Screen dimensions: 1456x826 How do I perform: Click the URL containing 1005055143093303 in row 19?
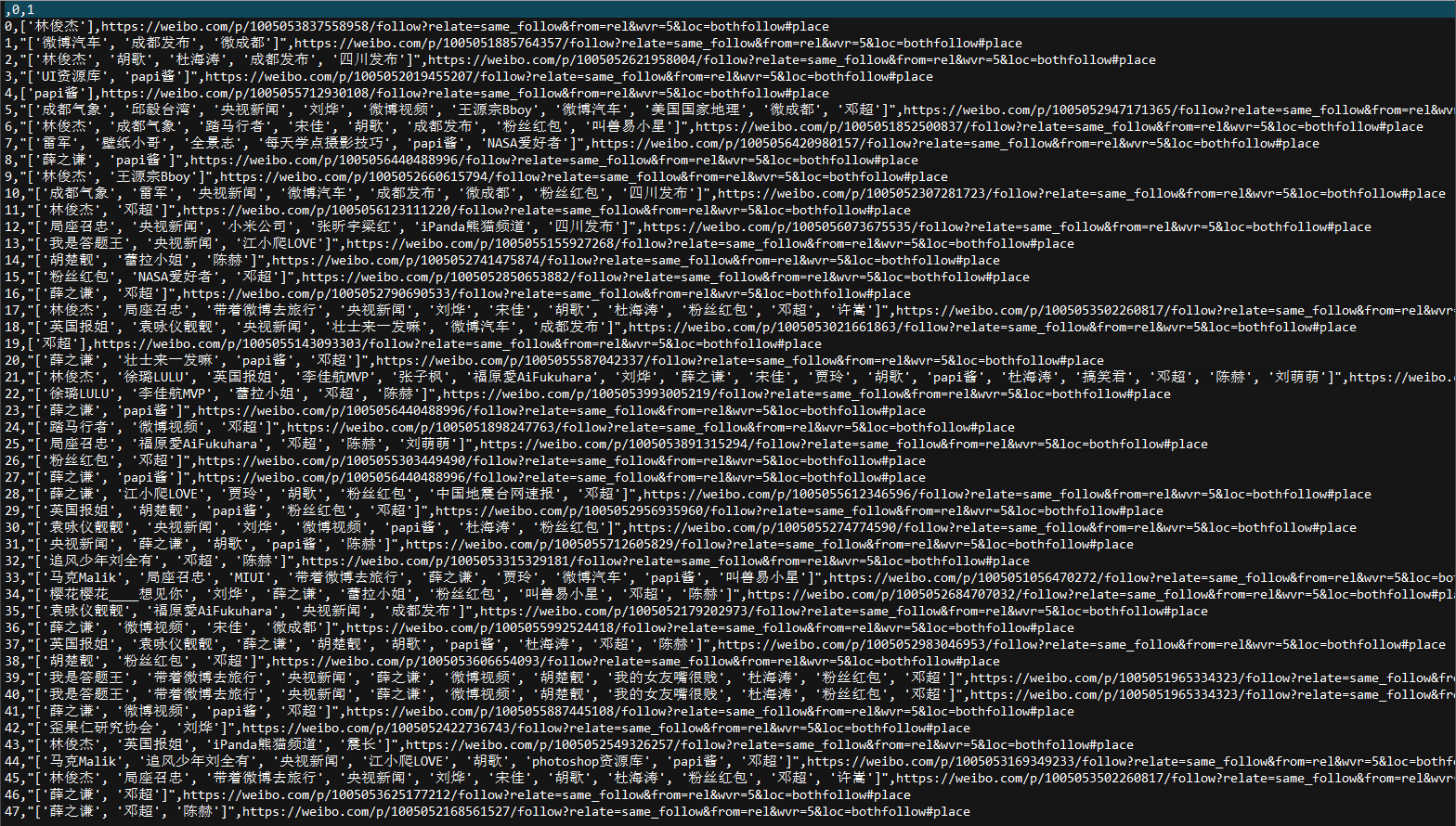tap(458, 343)
